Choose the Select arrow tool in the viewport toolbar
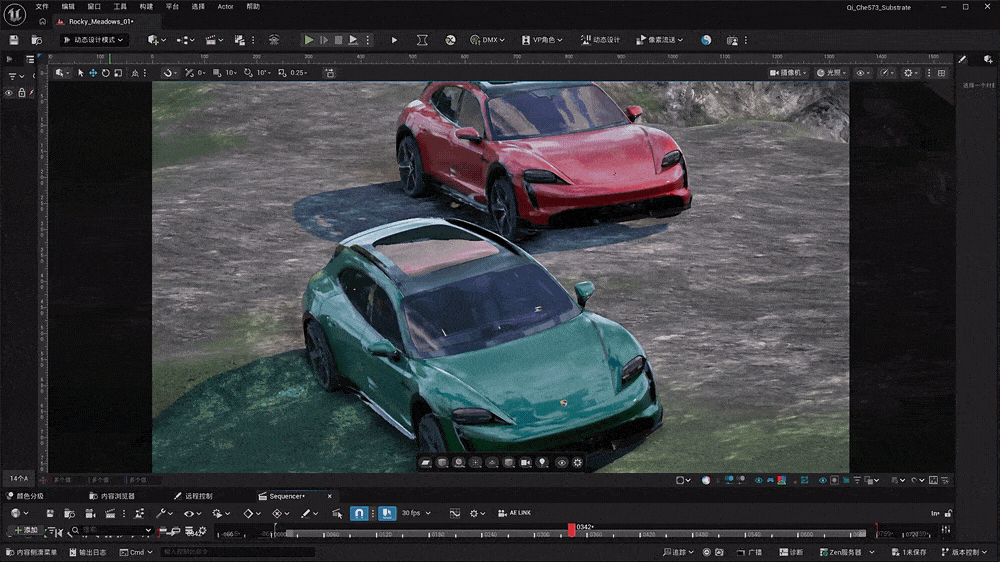 coord(80,73)
